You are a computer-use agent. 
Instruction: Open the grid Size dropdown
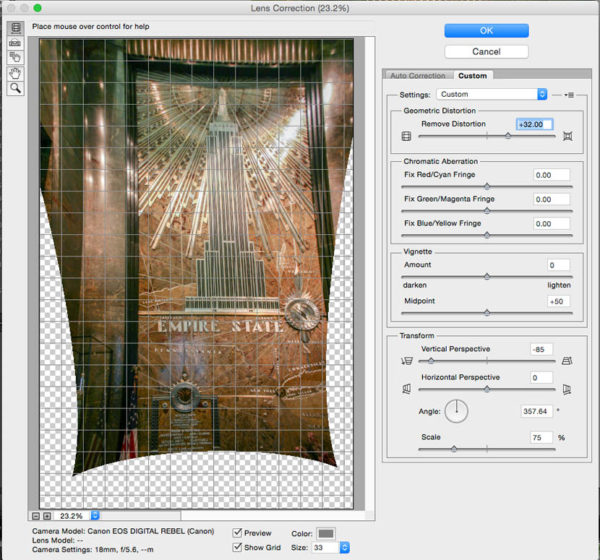[x=345, y=547]
